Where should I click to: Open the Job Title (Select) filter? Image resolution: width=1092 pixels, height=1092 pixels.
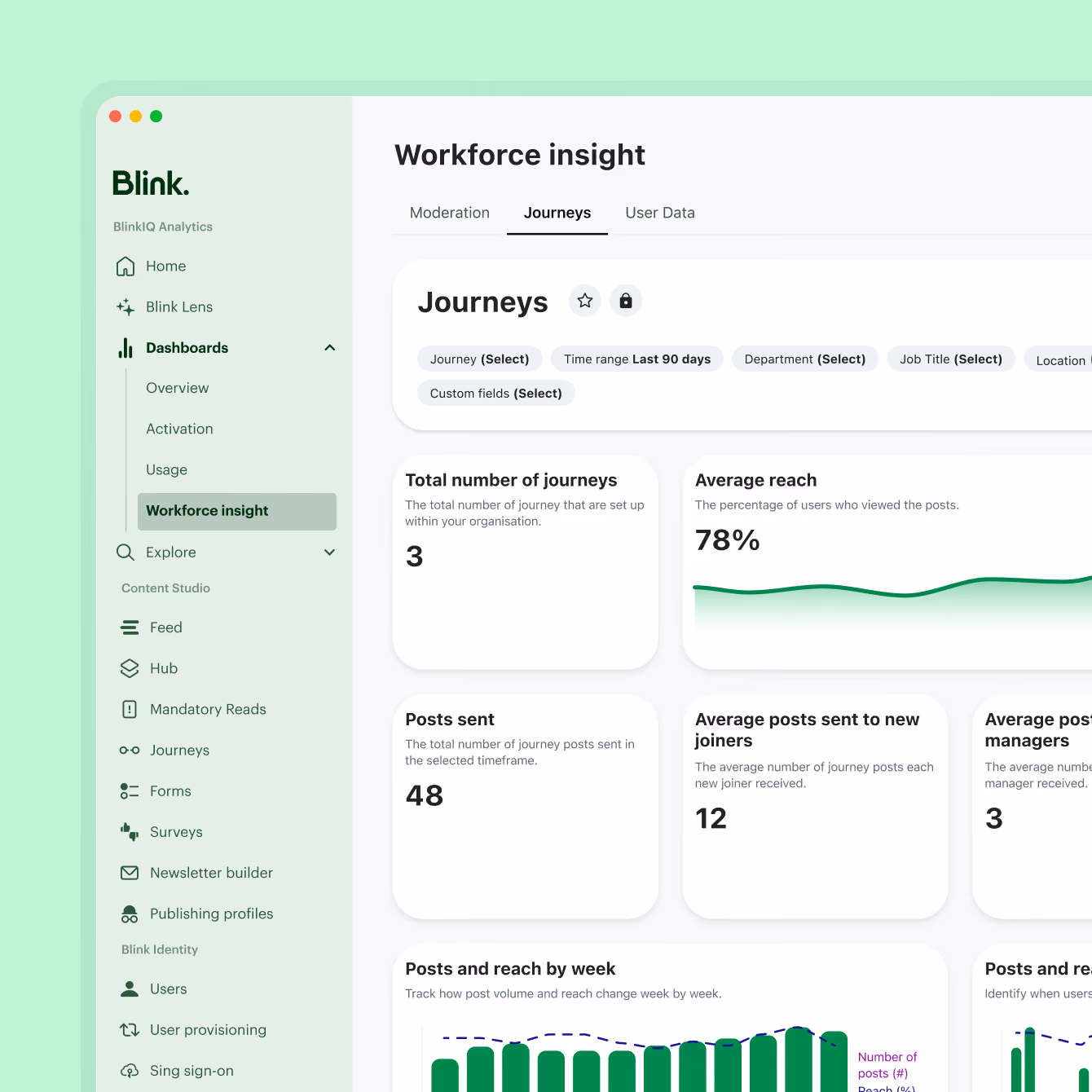click(x=951, y=359)
